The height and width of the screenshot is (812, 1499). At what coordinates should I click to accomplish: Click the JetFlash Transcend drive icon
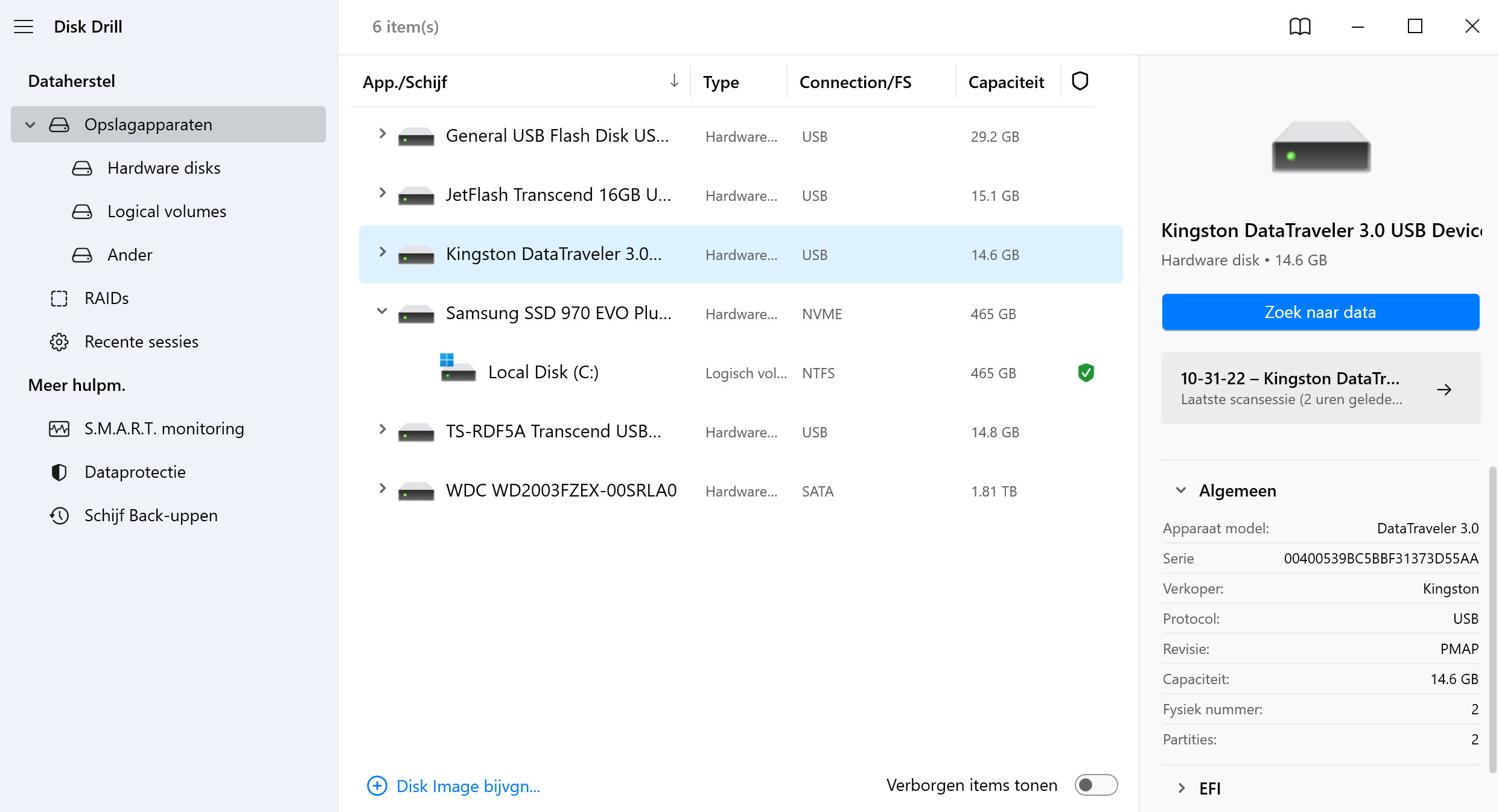pyautogui.click(x=416, y=196)
